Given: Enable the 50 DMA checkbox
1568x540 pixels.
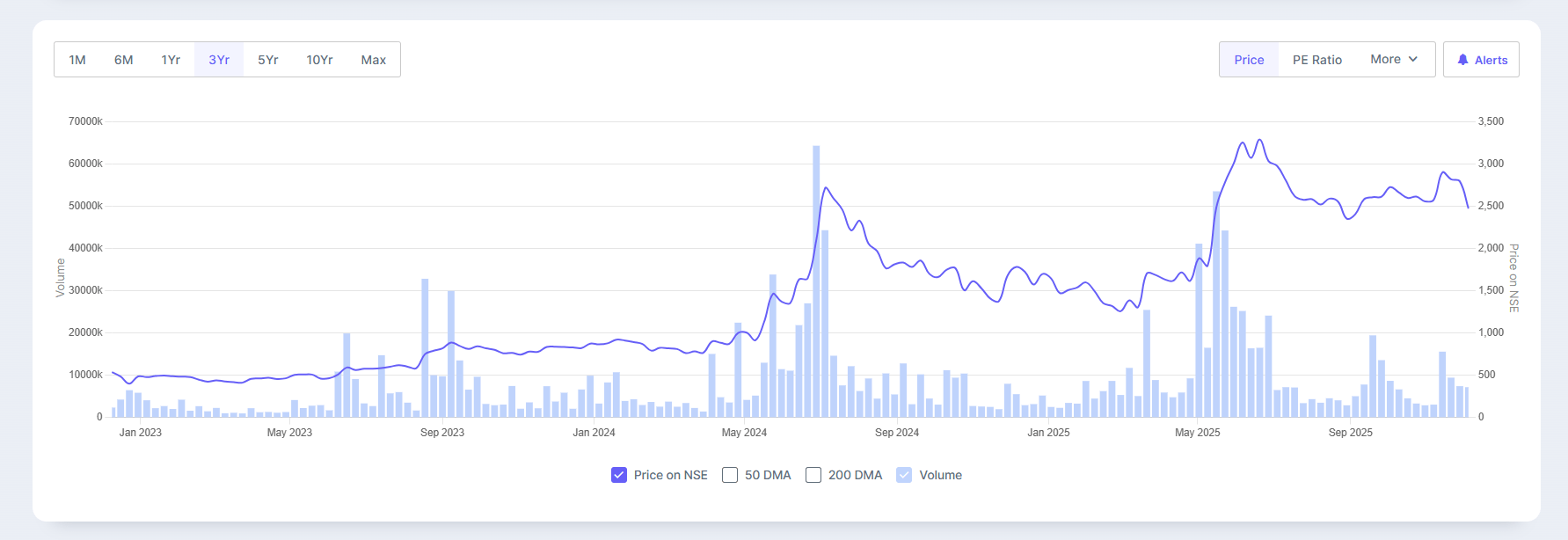Looking at the screenshot, I should [x=730, y=475].
